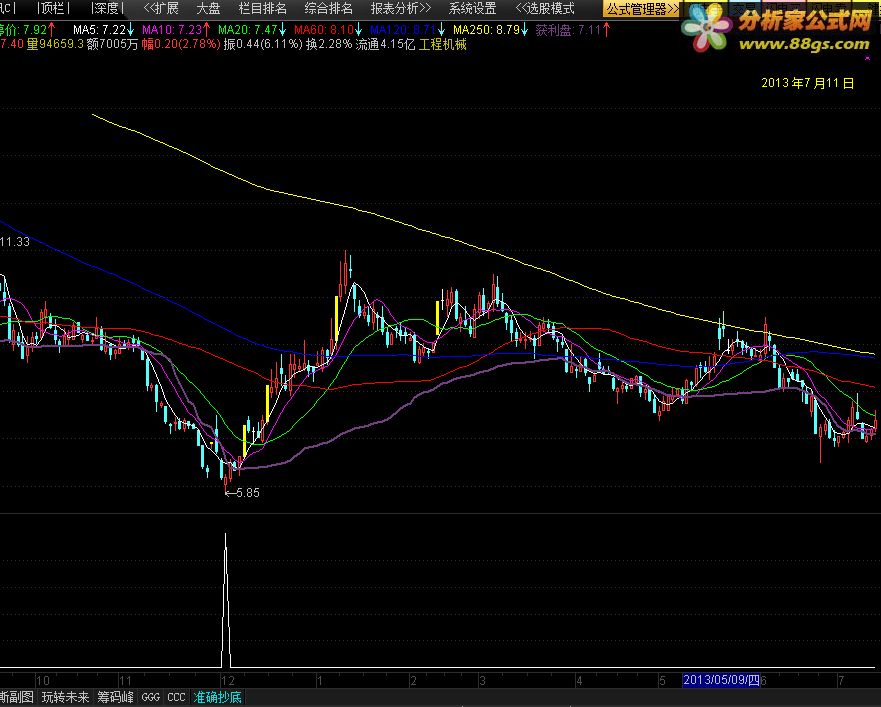
Task: Click the highlighted 2013/05/09/四 date marker
Action: tap(721, 680)
